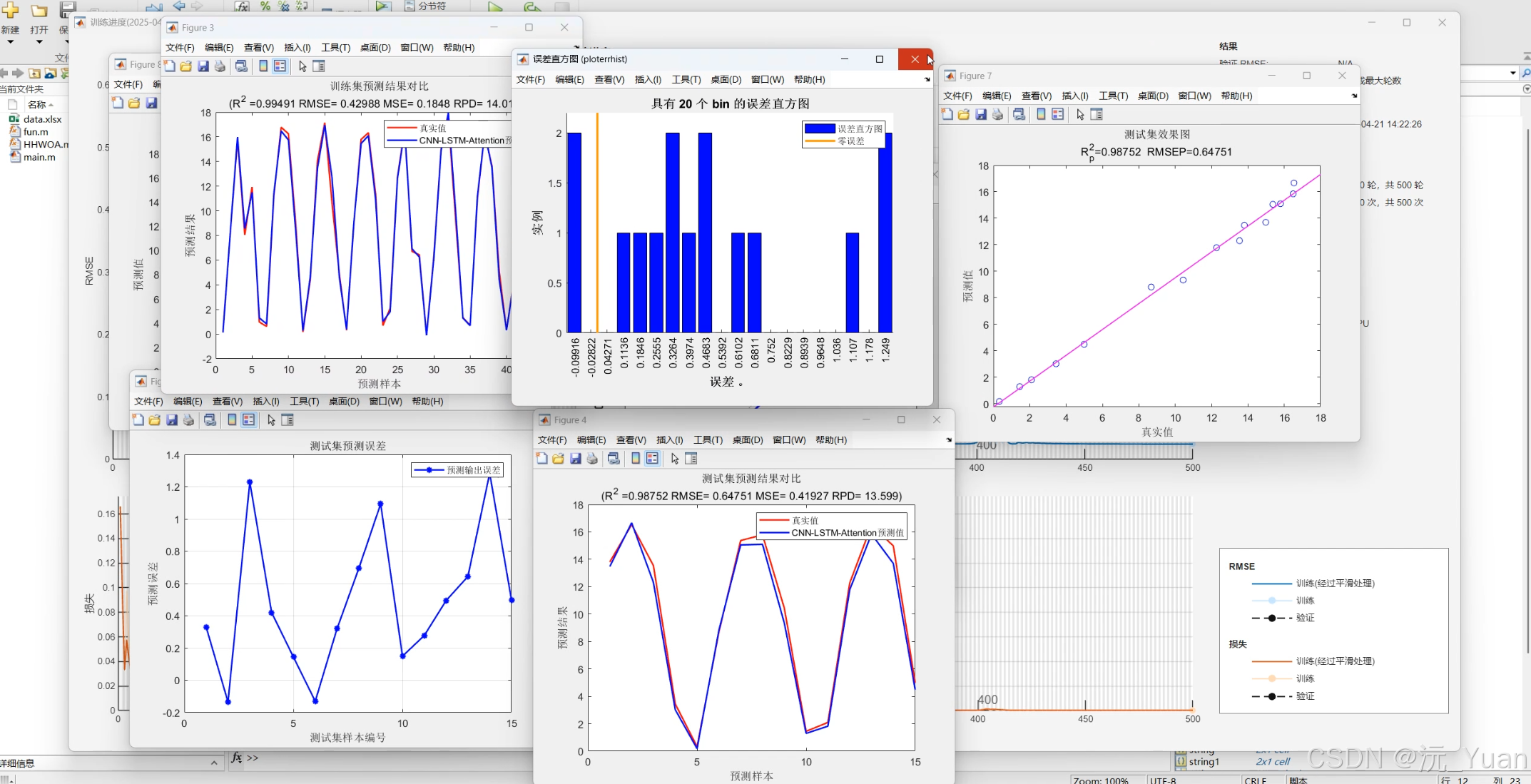Click Link plot icon in Figure 4 toolbar
This screenshot has width=1531, height=784.
(x=614, y=459)
